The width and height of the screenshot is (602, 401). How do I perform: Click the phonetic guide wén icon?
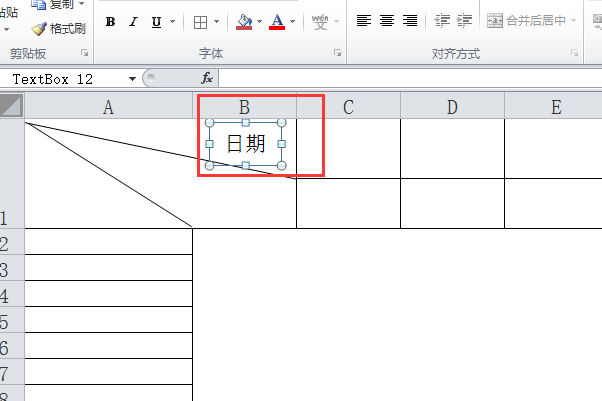(x=320, y=22)
